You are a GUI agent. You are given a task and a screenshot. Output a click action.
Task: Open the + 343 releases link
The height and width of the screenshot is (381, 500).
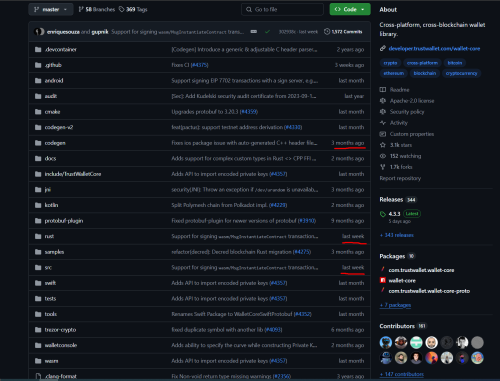(x=397, y=235)
